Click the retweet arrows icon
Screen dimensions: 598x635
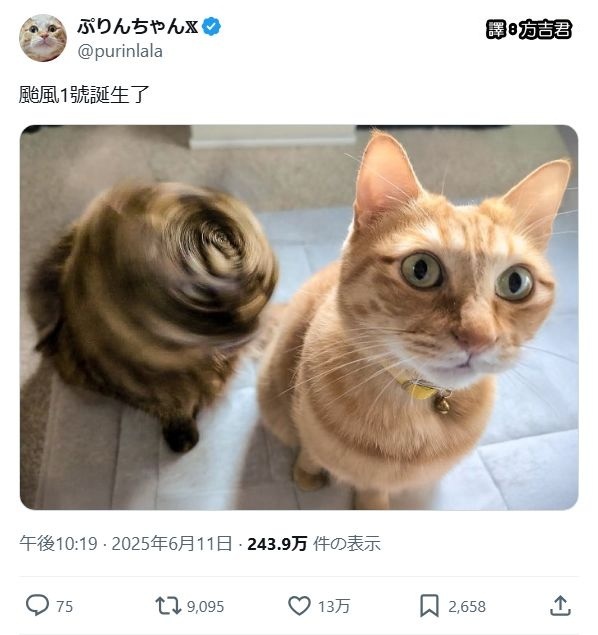[168, 606]
